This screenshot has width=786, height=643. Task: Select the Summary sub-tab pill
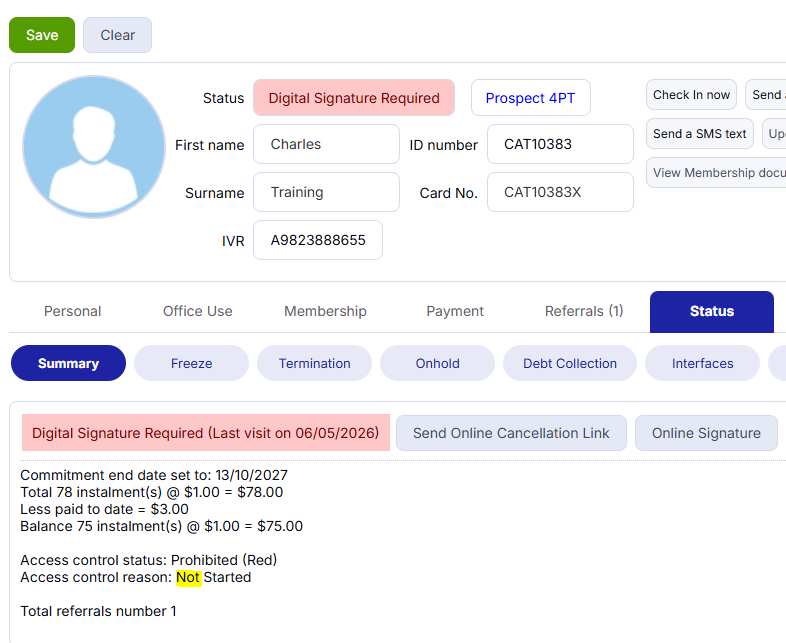[x=68, y=363]
